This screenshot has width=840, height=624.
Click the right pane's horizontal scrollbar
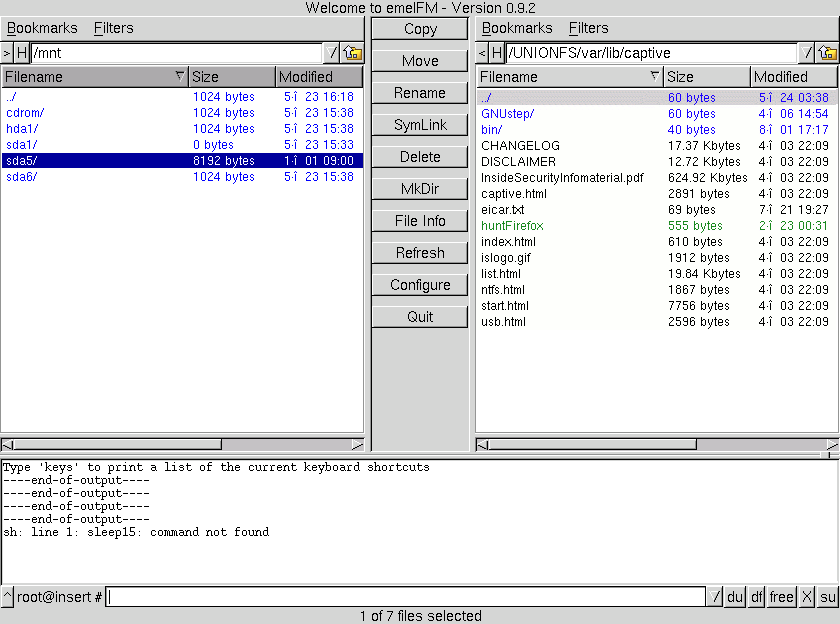592,444
